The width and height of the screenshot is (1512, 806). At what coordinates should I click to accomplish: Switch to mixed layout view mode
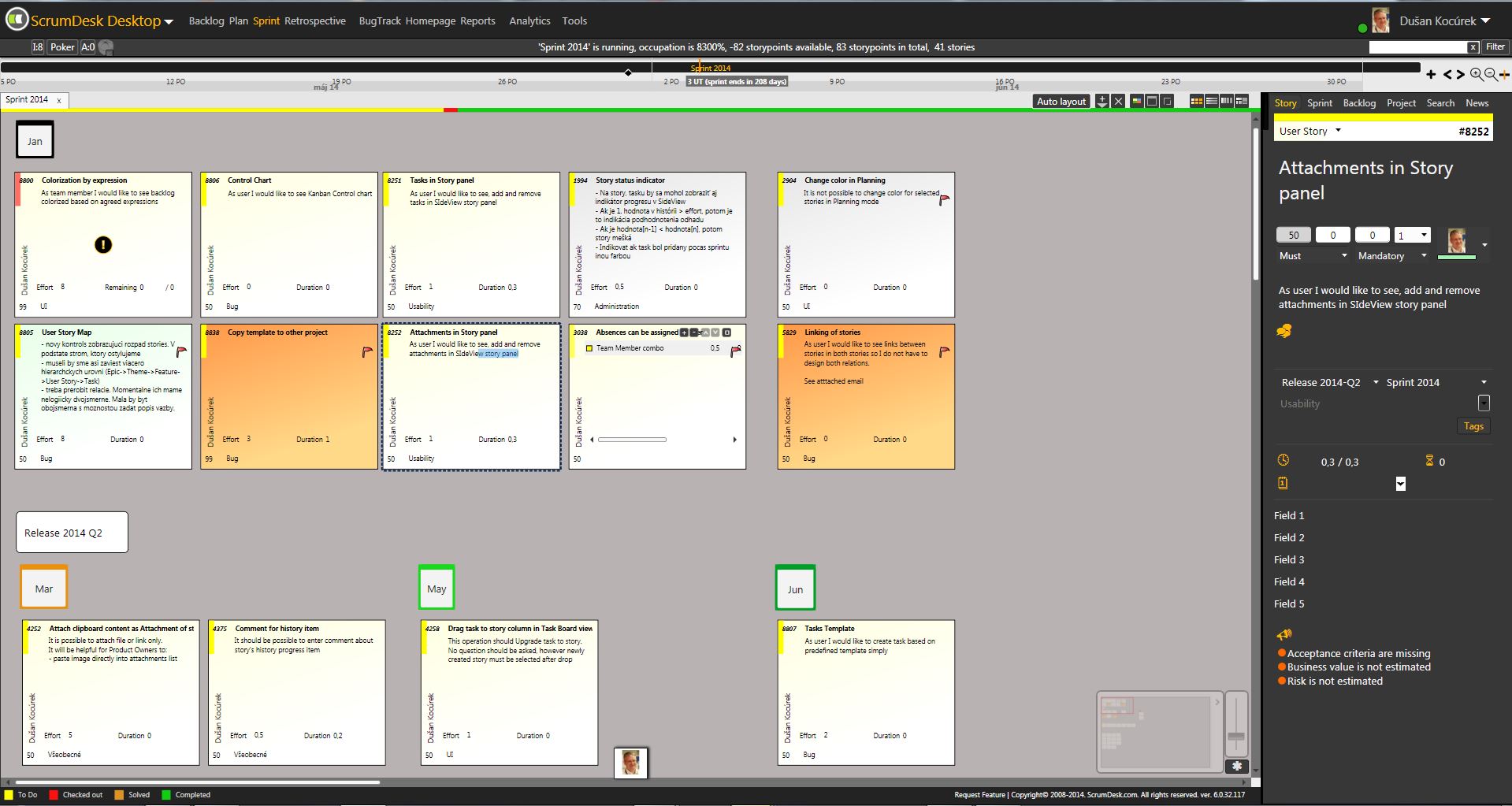pyautogui.click(x=1242, y=101)
